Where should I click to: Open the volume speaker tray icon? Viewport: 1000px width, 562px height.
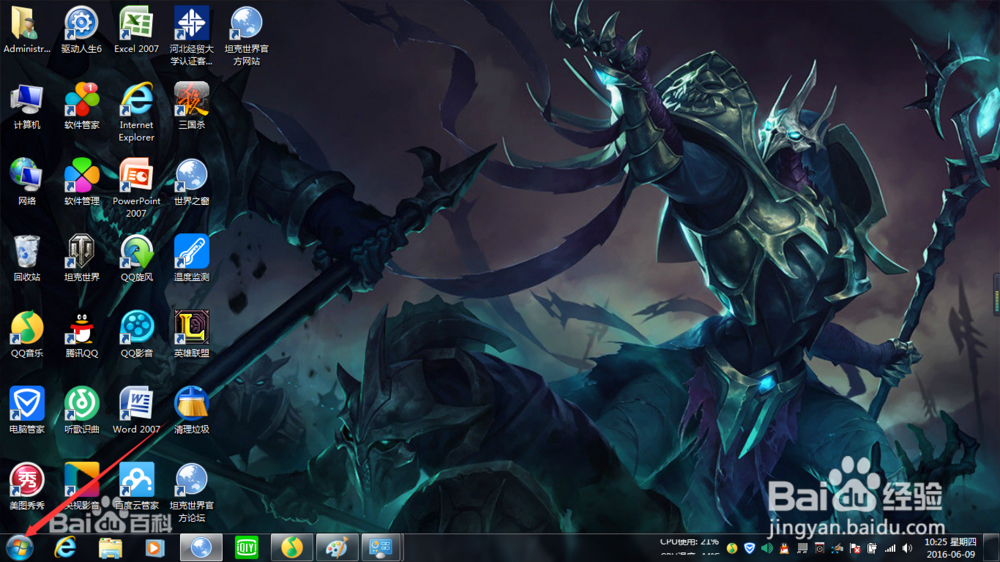(x=907, y=548)
